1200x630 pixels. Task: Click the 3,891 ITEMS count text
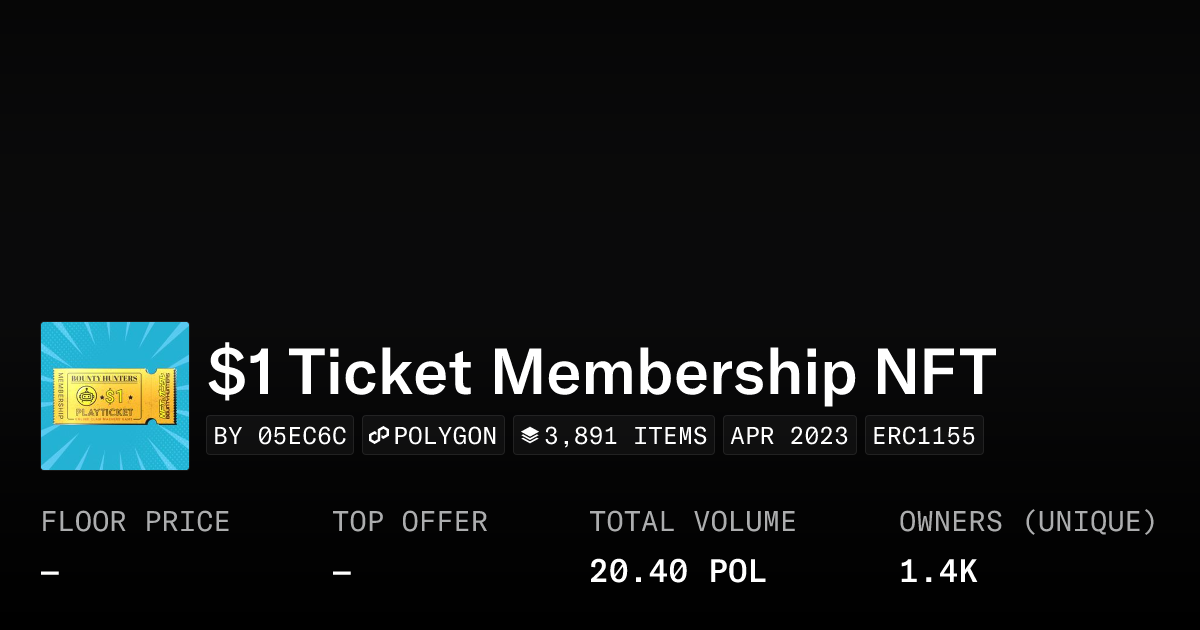tap(625, 436)
